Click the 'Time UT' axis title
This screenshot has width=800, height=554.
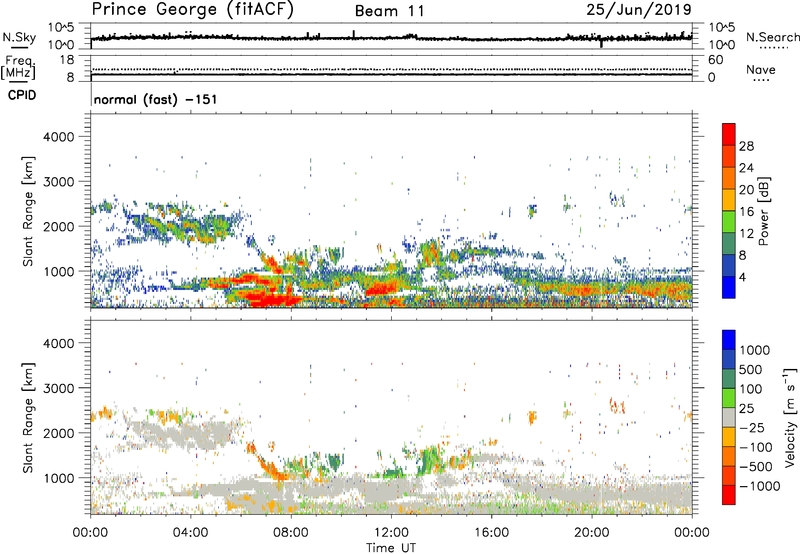point(391,548)
